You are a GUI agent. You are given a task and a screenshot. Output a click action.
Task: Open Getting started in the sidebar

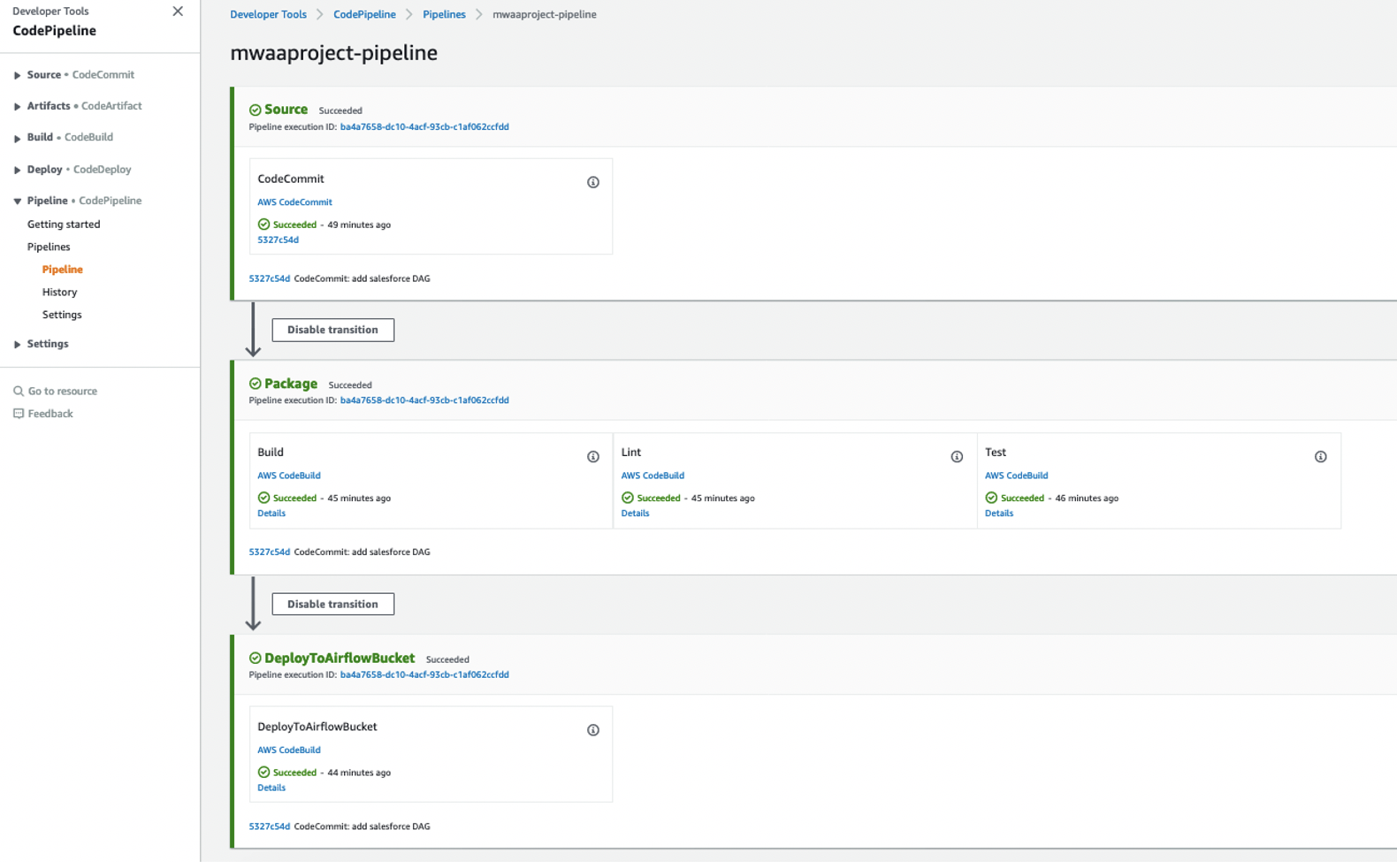tap(64, 225)
